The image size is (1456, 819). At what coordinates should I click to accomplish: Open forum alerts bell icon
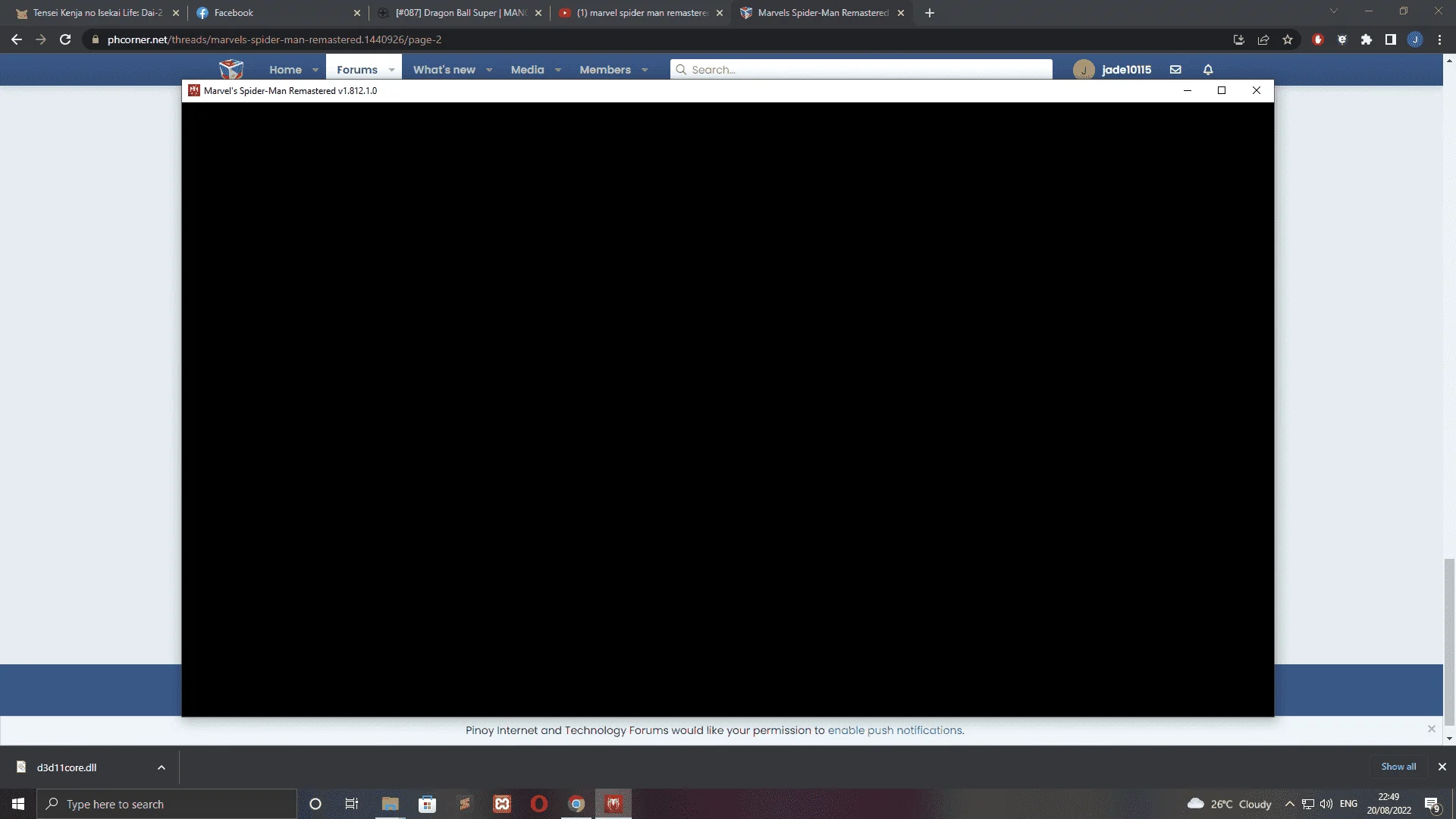(1208, 69)
